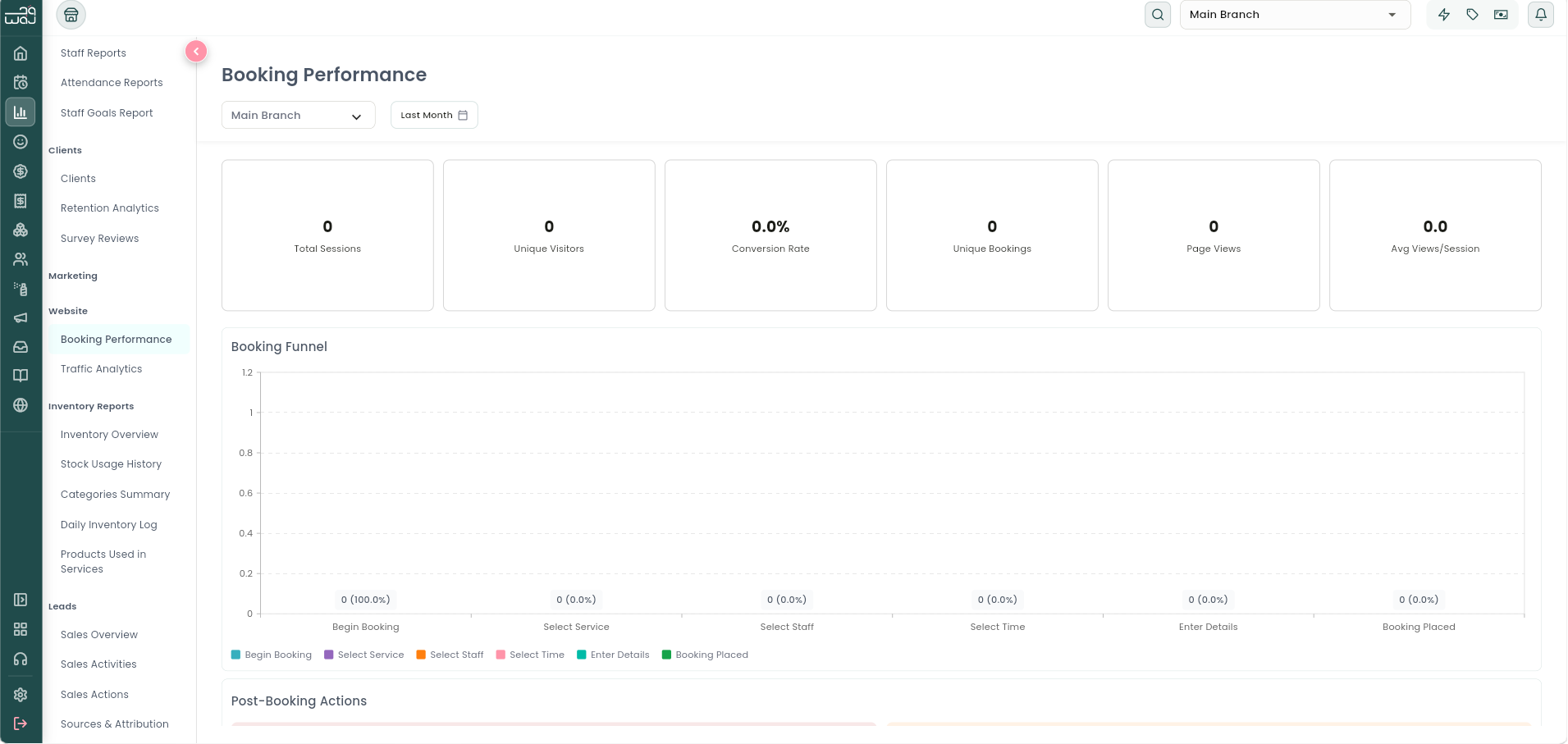The width and height of the screenshot is (1568, 744).
Task: Open the headphones support icon
Action: click(x=21, y=659)
